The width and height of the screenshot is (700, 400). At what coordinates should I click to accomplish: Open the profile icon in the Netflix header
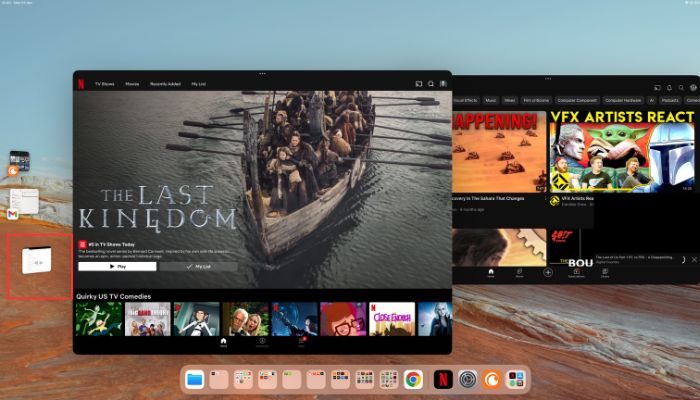point(443,84)
